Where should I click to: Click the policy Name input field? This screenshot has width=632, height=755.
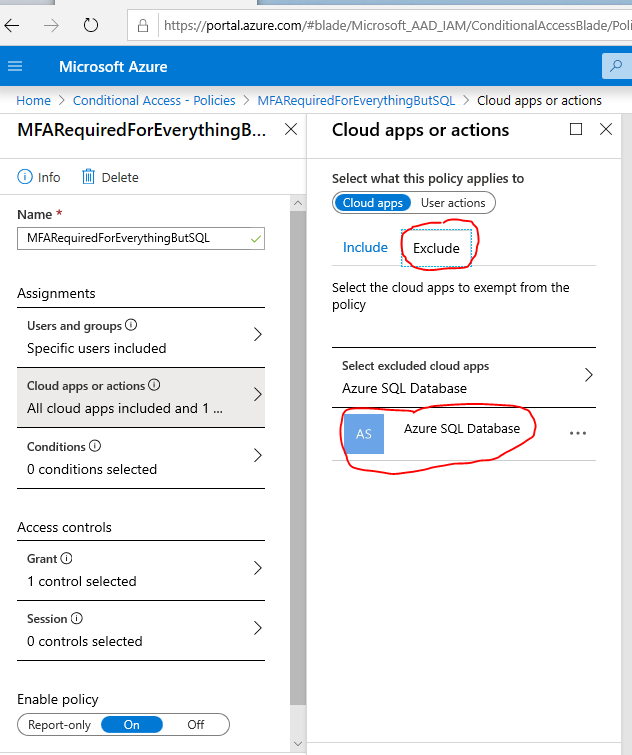(x=141, y=238)
